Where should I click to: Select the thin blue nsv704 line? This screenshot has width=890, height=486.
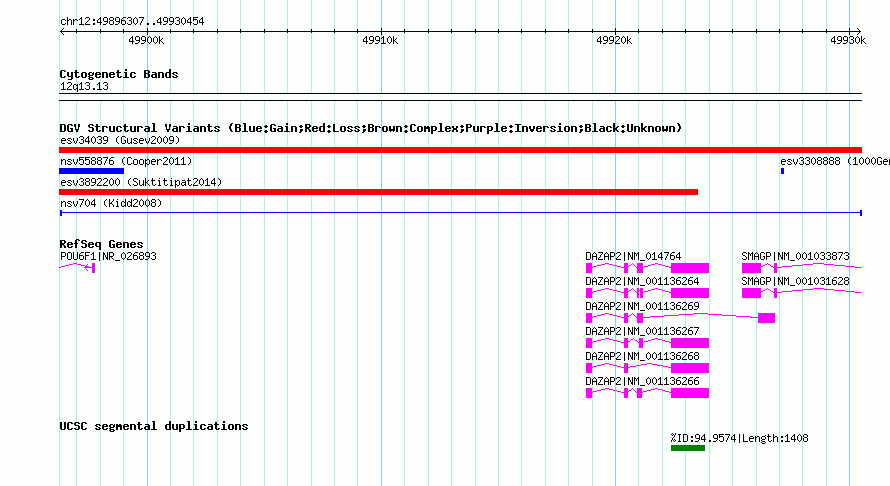coord(460,213)
